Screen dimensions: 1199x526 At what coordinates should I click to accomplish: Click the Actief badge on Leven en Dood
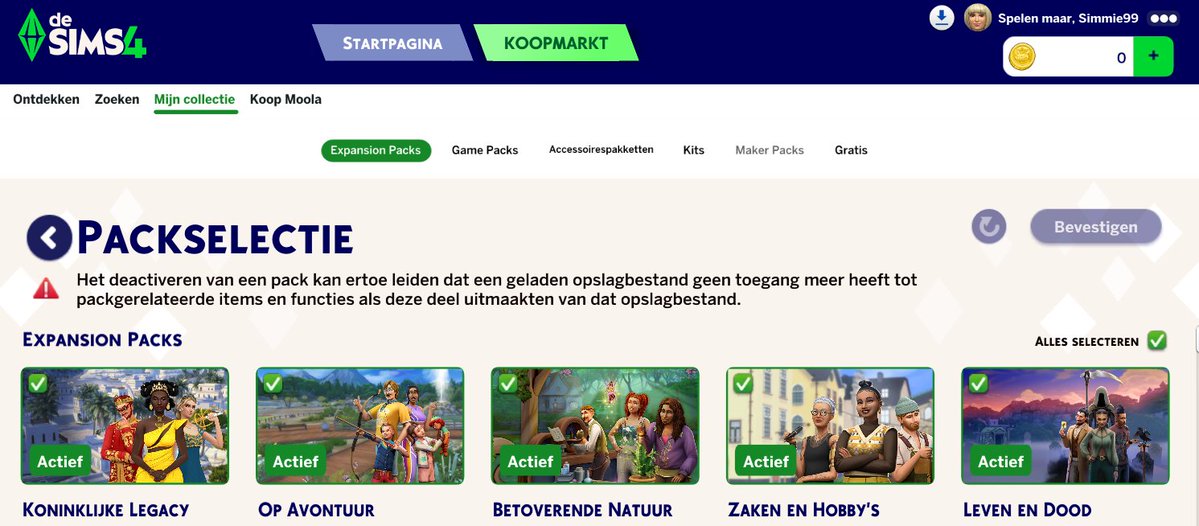coord(1000,462)
